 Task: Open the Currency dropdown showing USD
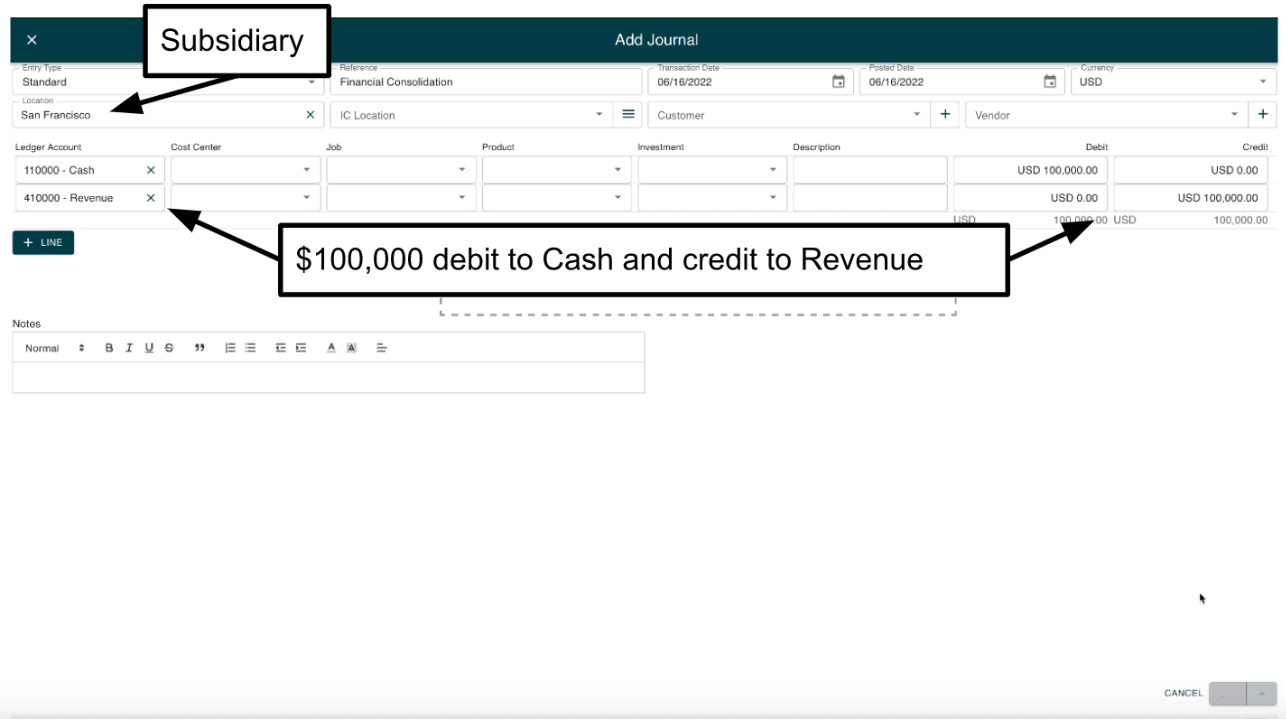(x=1262, y=81)
